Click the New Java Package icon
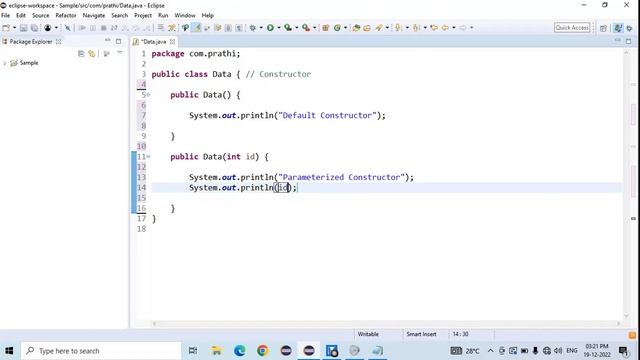The width and height of the screenshot is (640, 360). coord(325,28)
